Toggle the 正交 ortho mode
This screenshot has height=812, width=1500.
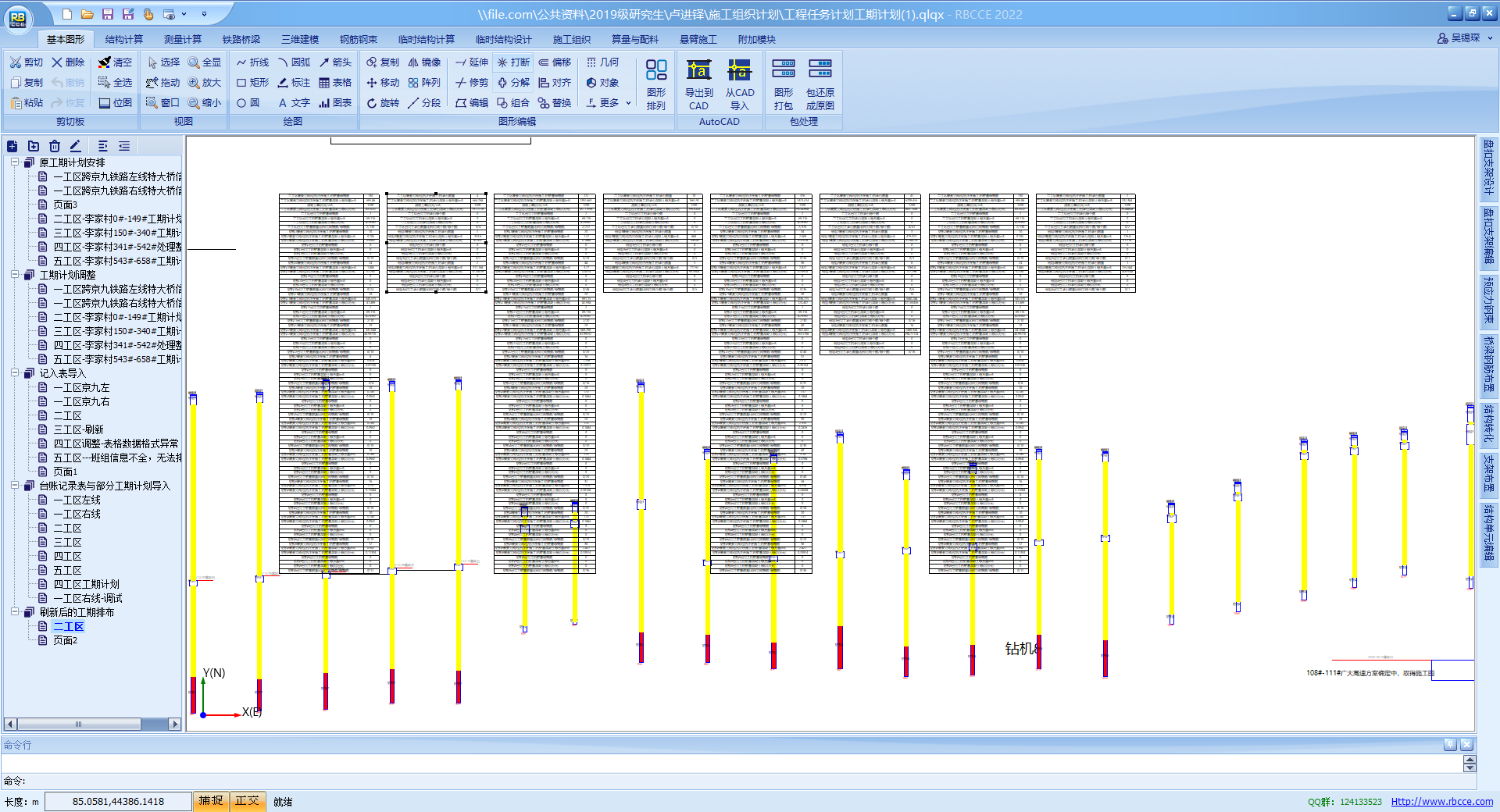[x=247, y=801]
